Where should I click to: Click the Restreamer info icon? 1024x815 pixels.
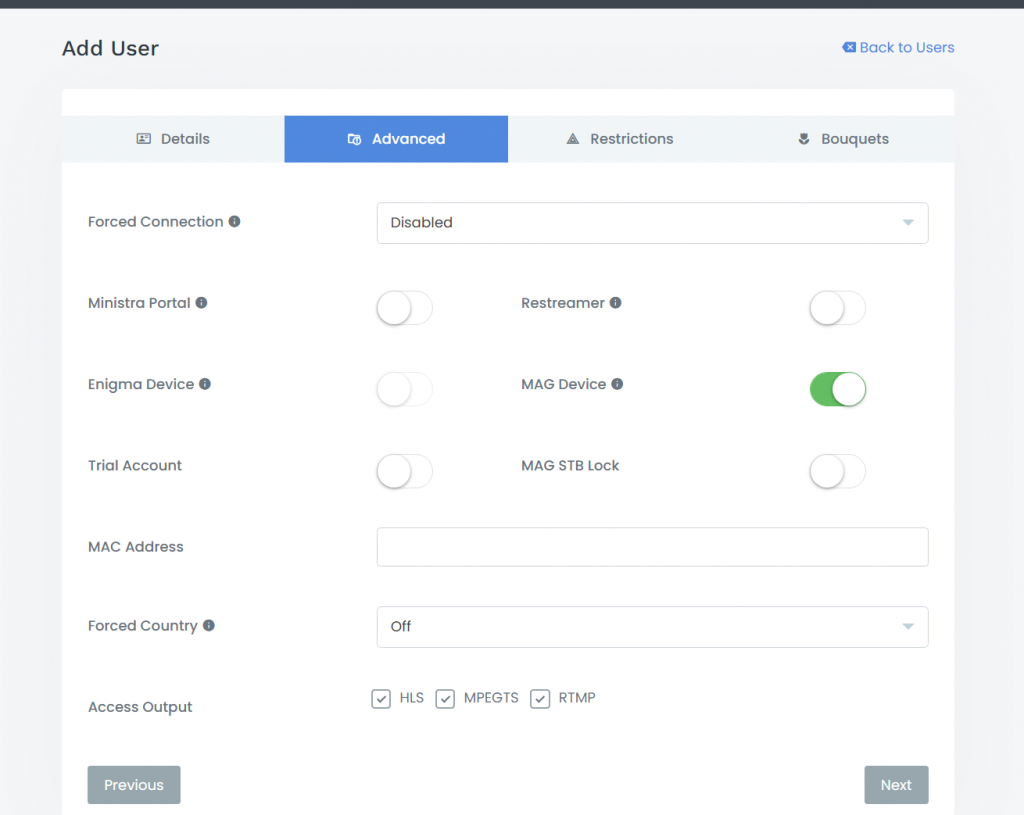pyautogui.click(x=615, y=303)
